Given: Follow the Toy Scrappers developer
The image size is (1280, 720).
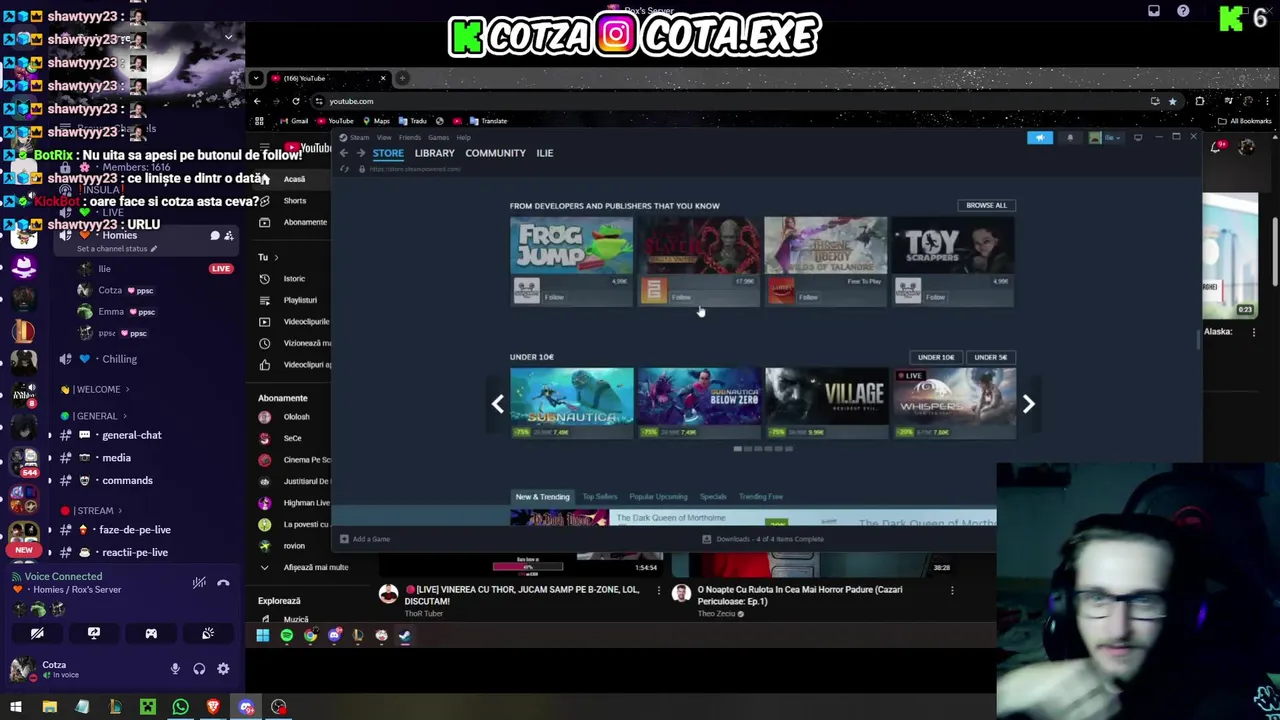Looking at the screenshot, I should [x=936, y=297].
